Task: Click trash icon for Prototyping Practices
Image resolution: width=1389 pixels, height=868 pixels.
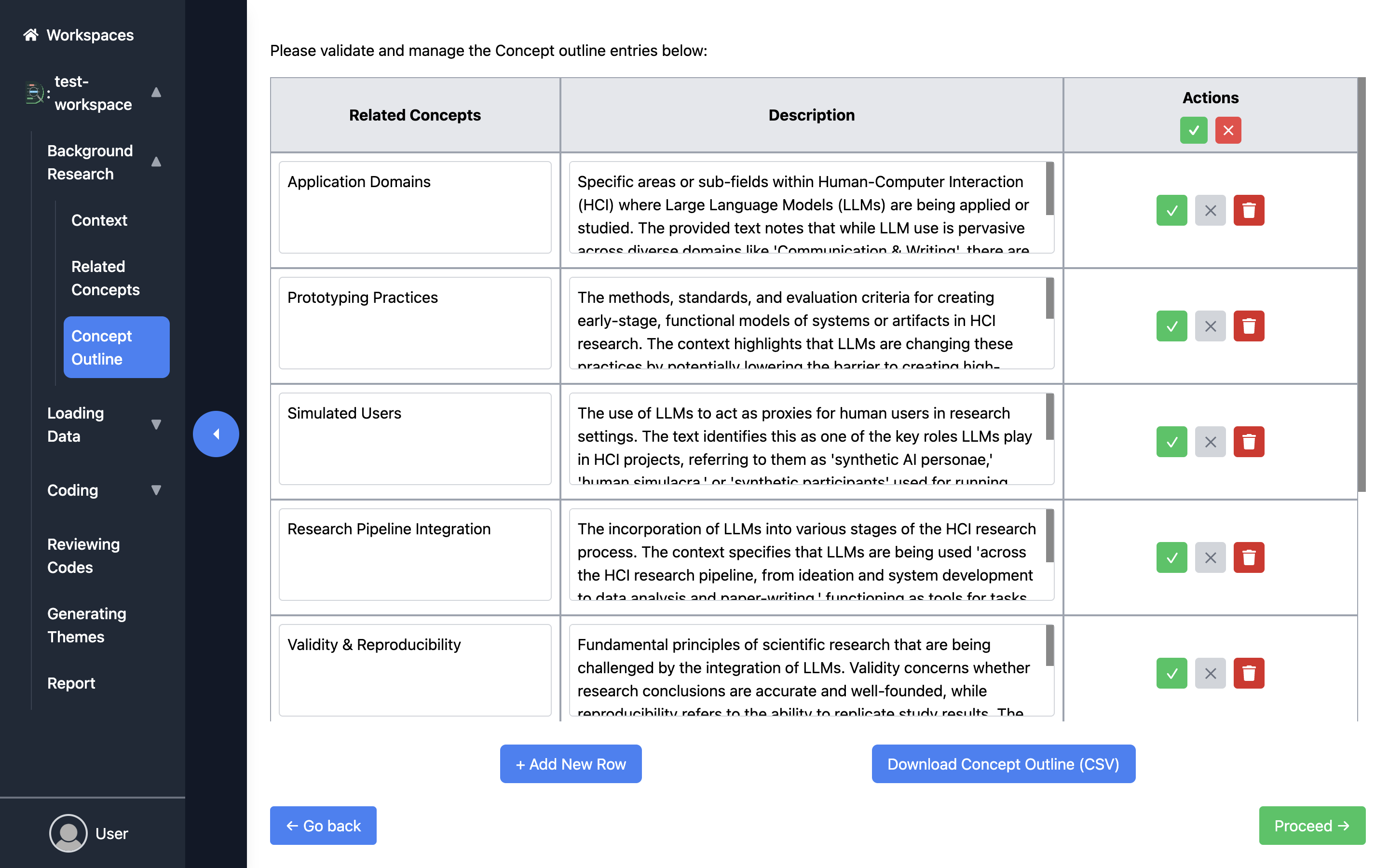Action: click(x=1248, y=326)
